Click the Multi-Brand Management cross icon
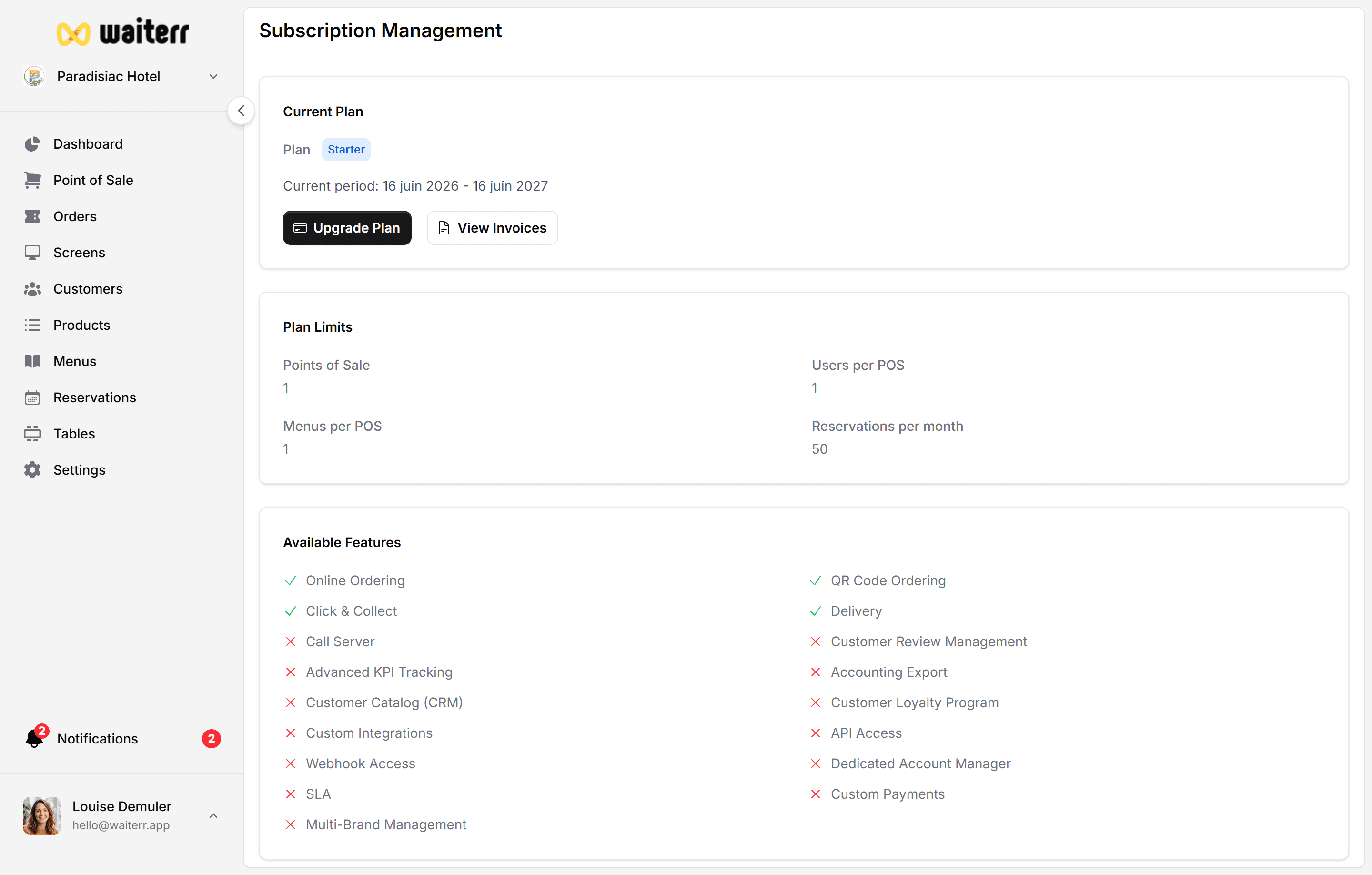This screenshot has width=1372, height=875. coord(291,824)
